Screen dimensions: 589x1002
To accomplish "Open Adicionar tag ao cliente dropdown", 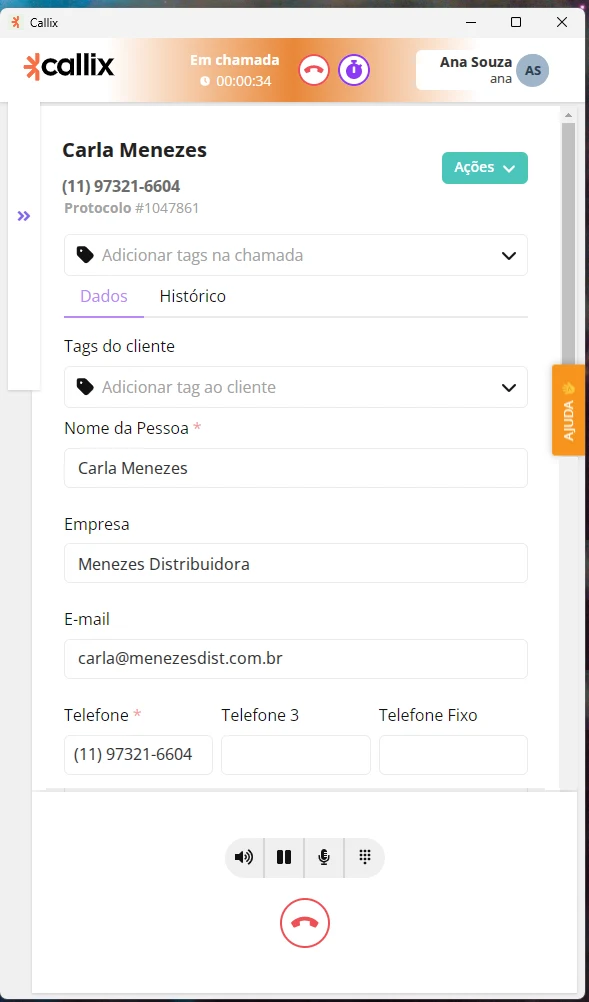I will [296, 387].
